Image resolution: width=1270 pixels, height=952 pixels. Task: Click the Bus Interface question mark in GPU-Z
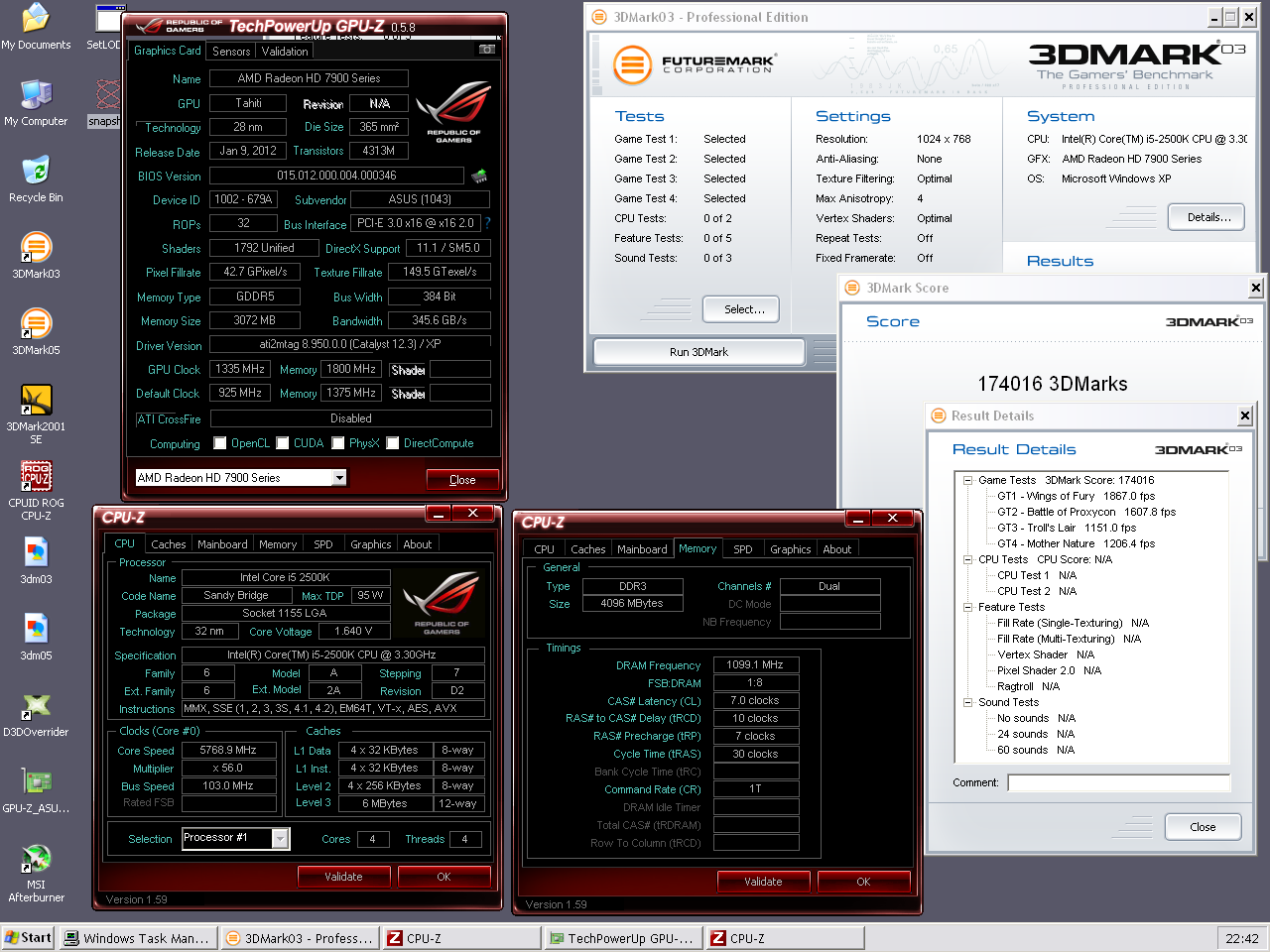(487, 224)
